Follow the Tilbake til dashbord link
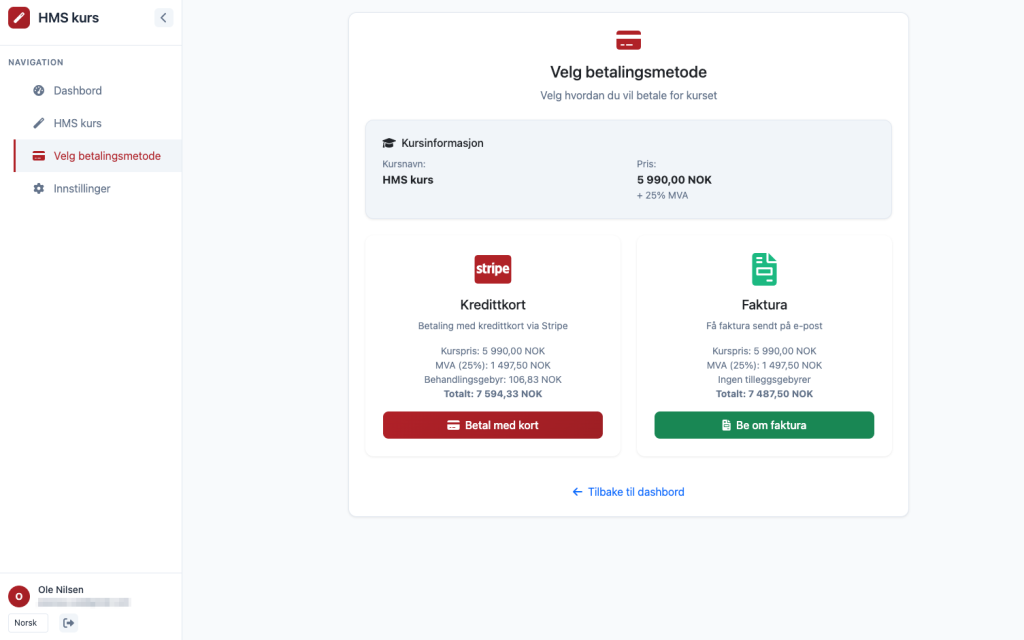Image resolution: width=1024 pixels, height=640 pixels. [628, 492]
